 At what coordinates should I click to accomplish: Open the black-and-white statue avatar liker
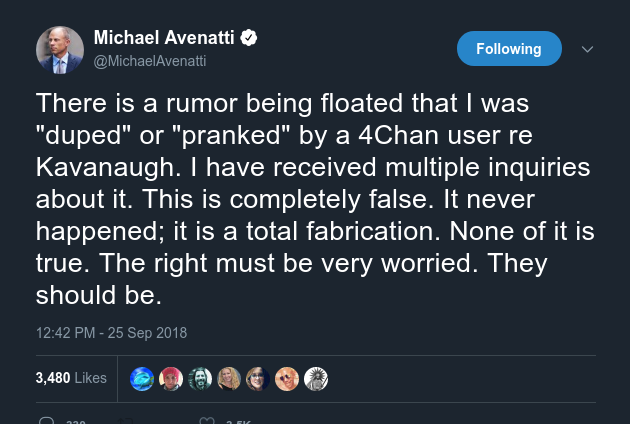tap(315, 379)
